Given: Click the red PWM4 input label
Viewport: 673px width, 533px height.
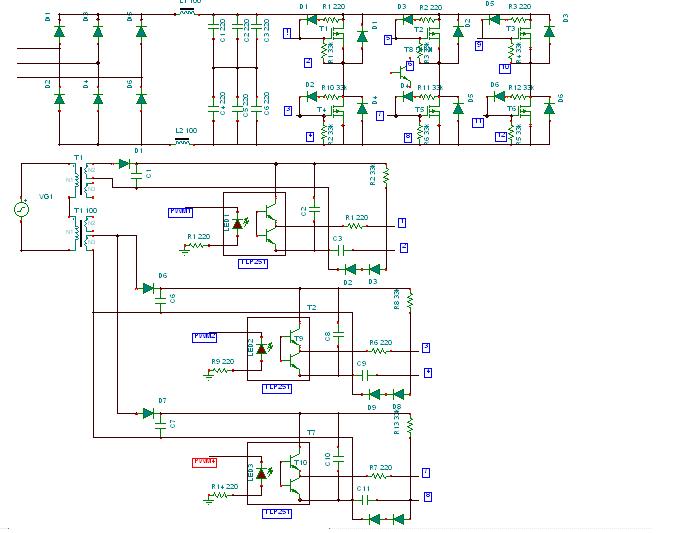Looking at the screenshot, I should (x=204, y=463).
